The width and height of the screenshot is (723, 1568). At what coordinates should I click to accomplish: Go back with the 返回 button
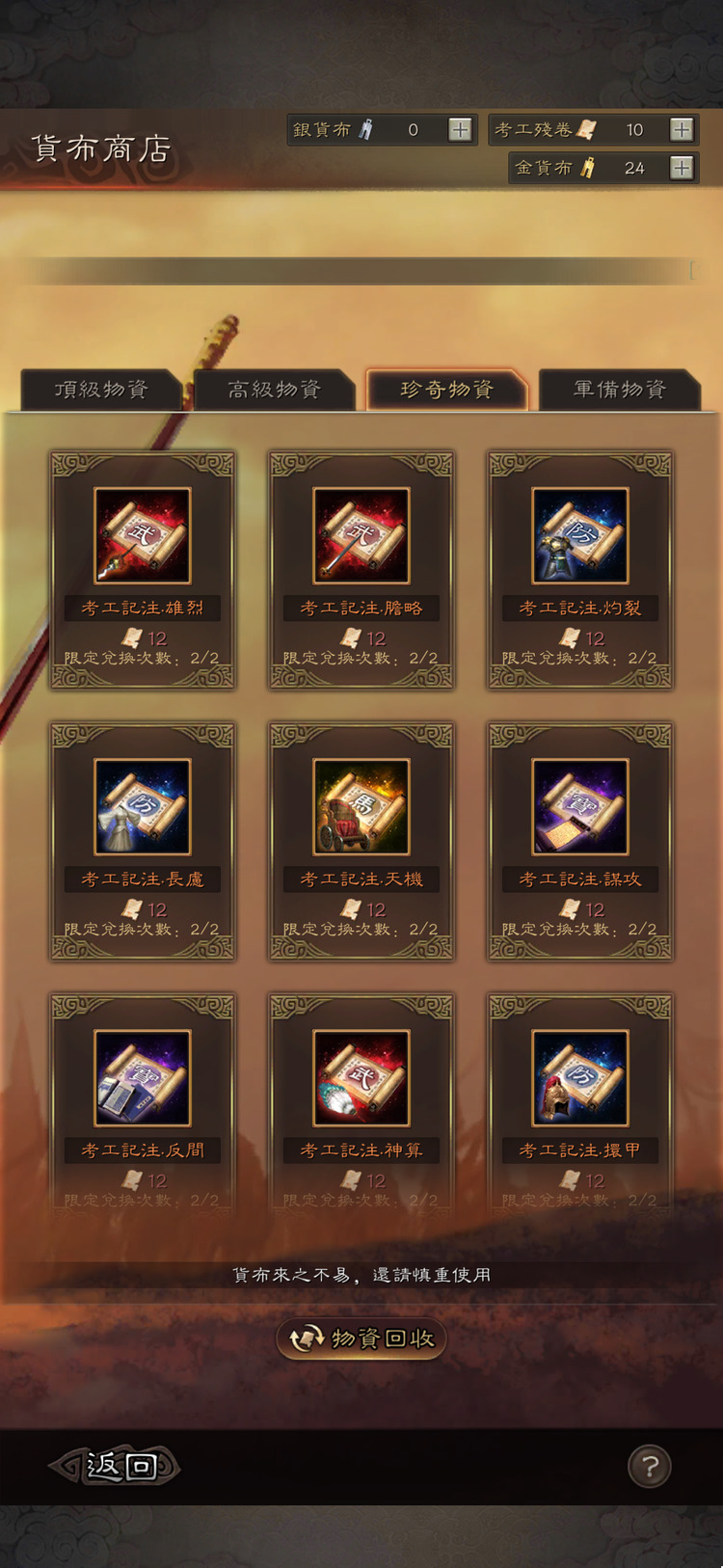(x=116, y=1466)
